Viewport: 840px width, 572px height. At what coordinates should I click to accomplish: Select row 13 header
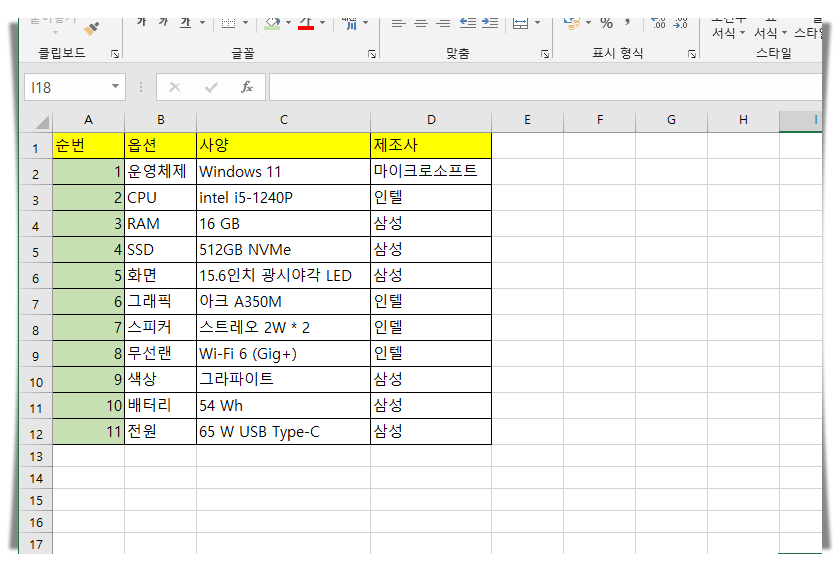pos(35,456)
